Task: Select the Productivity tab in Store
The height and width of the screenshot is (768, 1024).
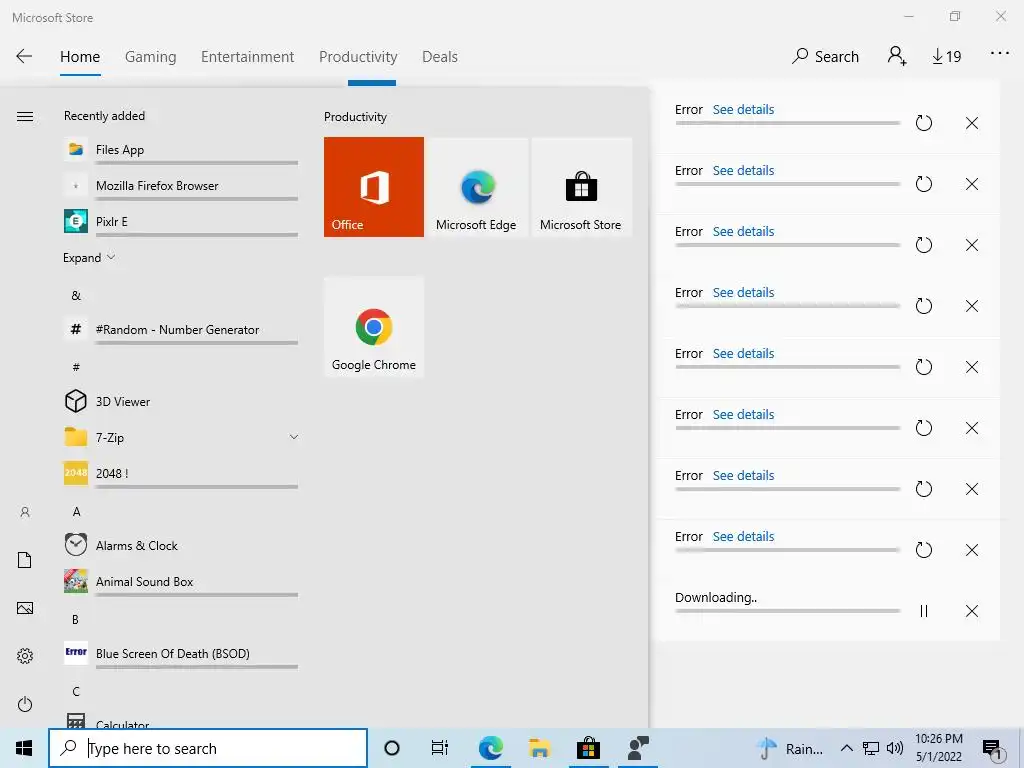Action: click(x=358, y=57)
